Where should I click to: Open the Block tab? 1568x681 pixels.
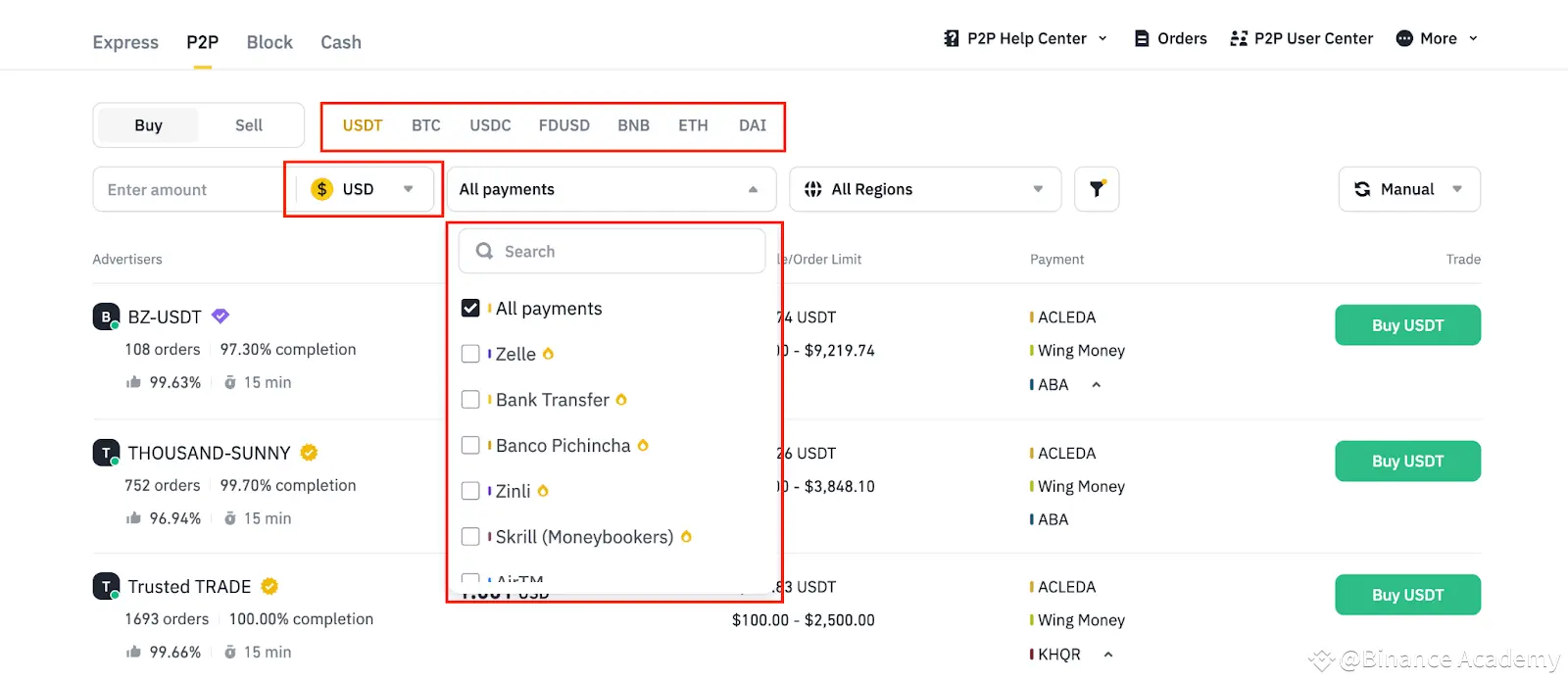269,42
